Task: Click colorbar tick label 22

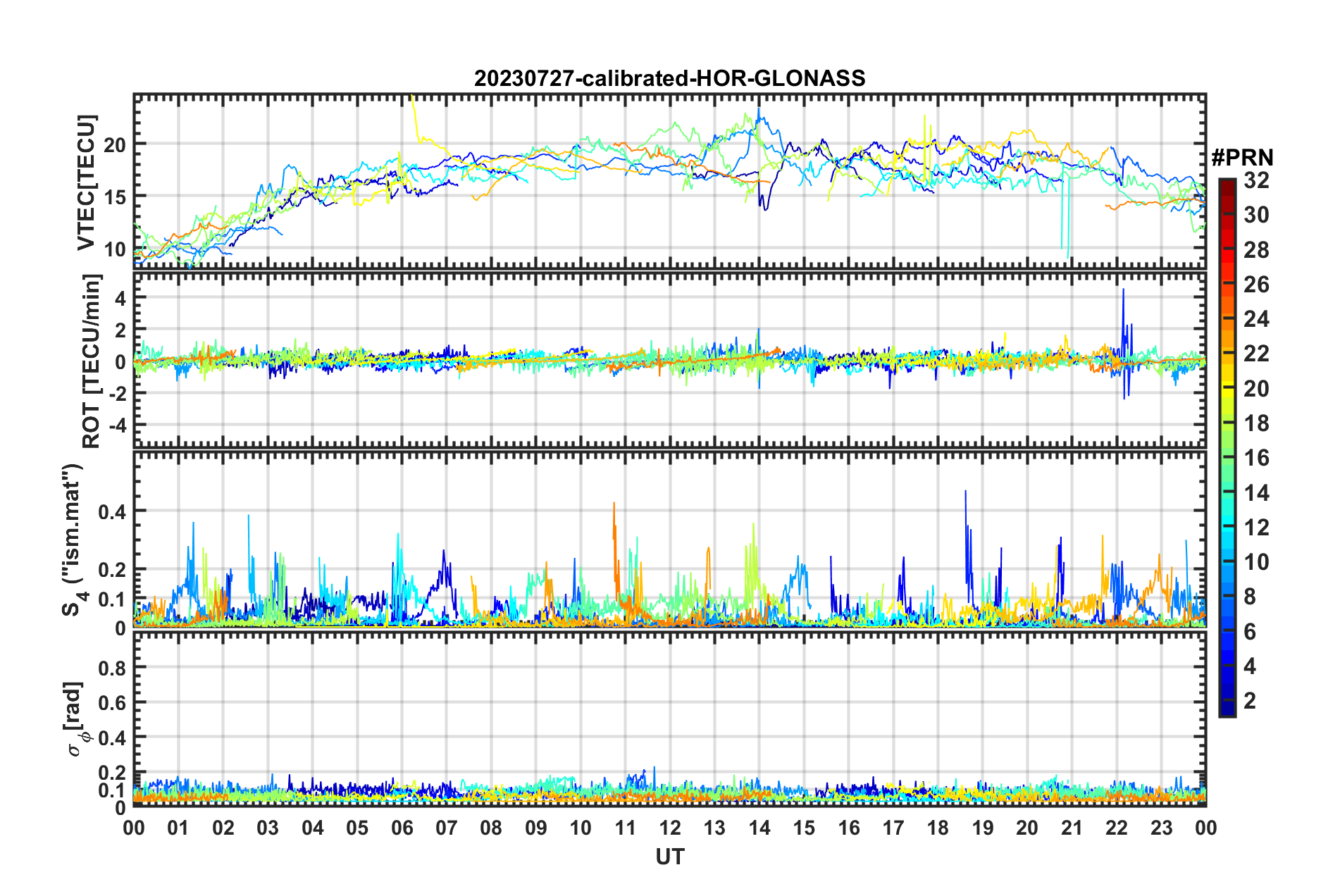Action: click(x=1256, y=354)
